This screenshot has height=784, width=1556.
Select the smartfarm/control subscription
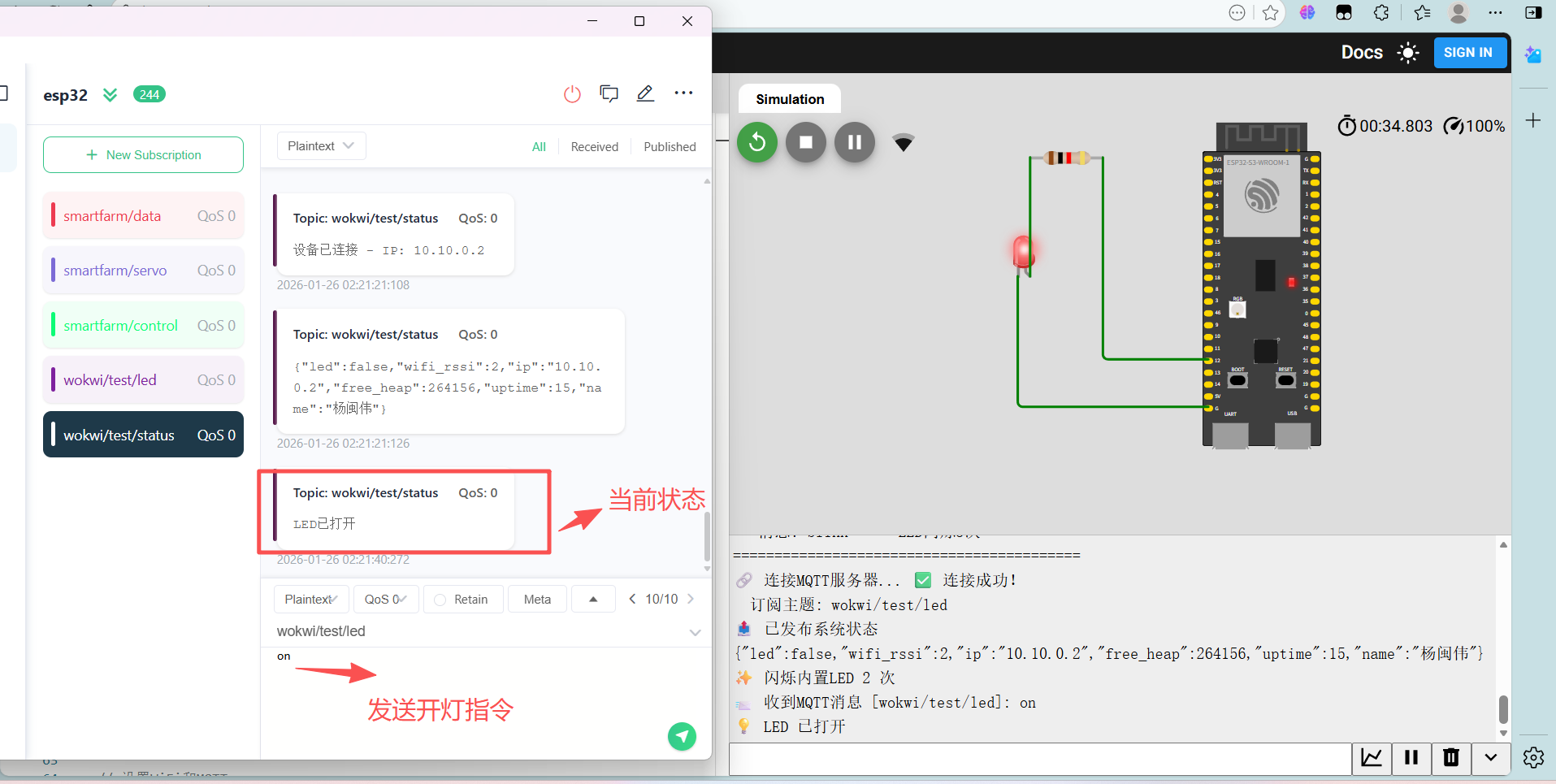click(x=143, y=326)
